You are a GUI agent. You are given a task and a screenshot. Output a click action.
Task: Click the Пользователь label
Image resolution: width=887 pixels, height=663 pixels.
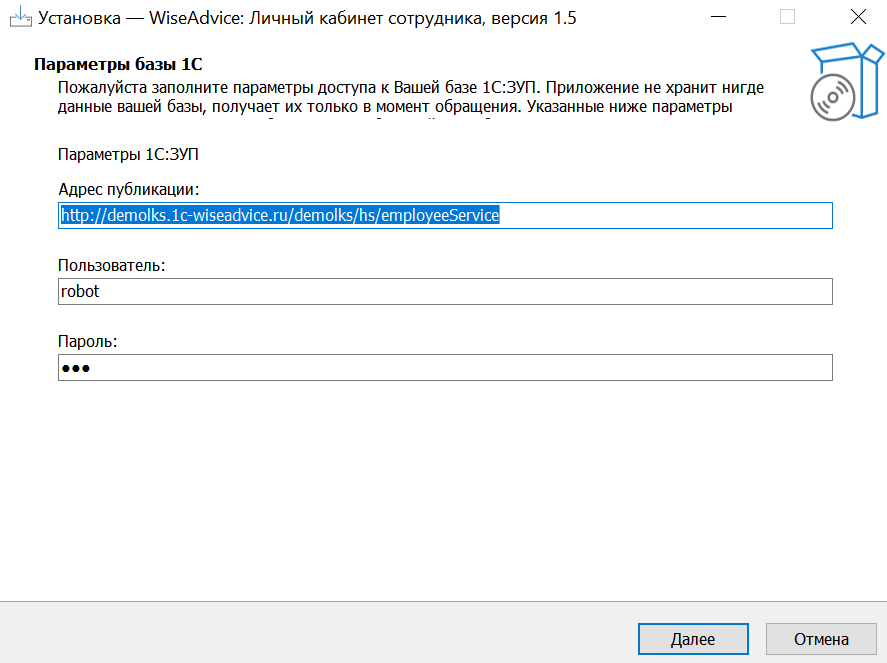(111, 265)
